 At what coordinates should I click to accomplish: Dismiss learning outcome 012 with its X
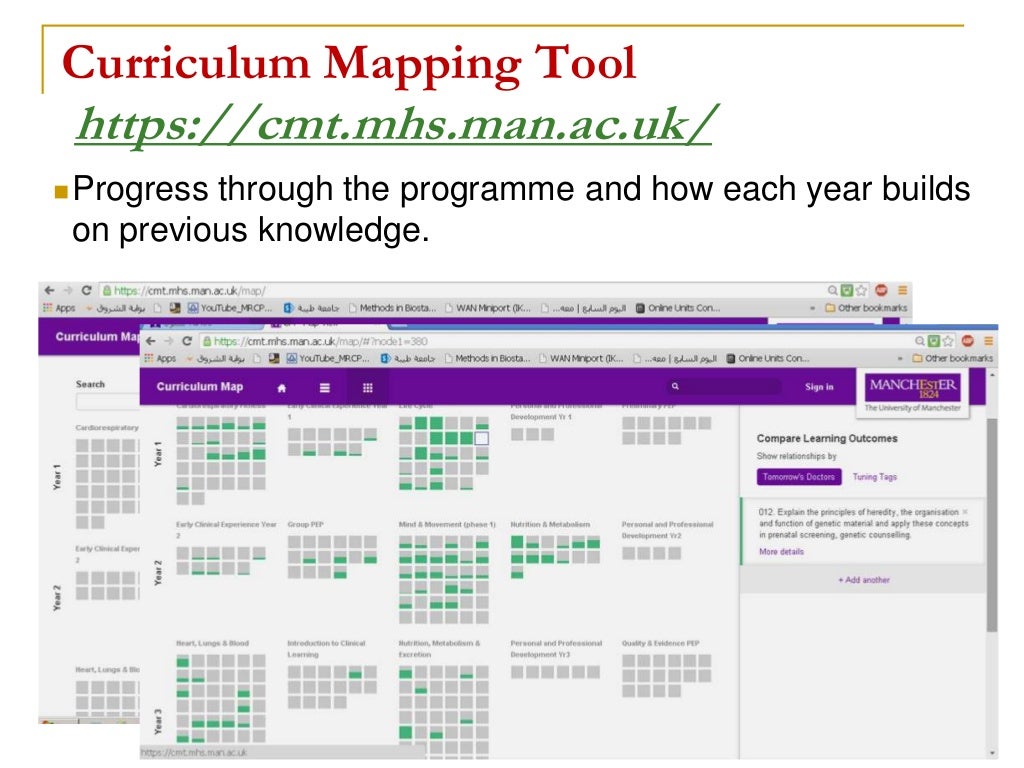point(965,512)
